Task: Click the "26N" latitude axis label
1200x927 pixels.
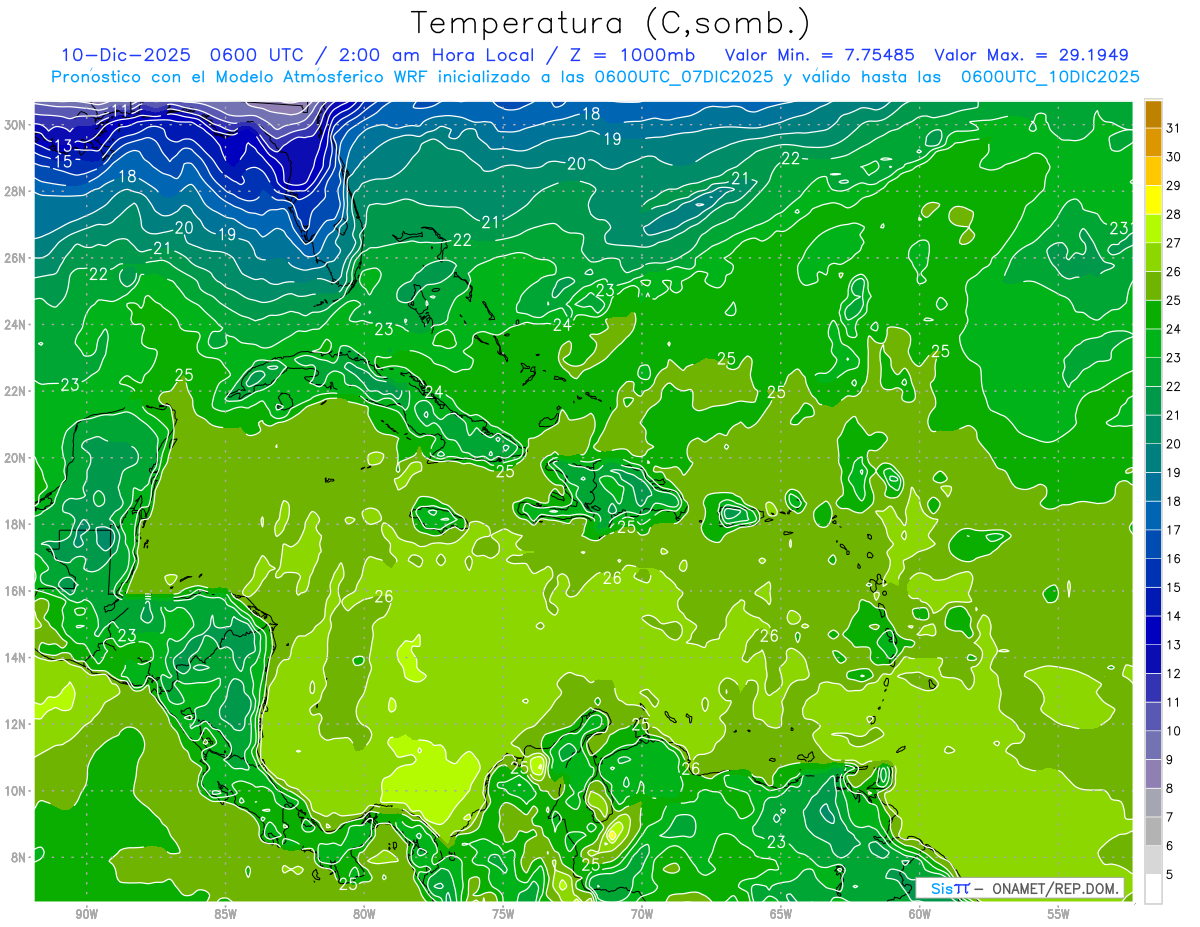Action: (x=15, y=257)
